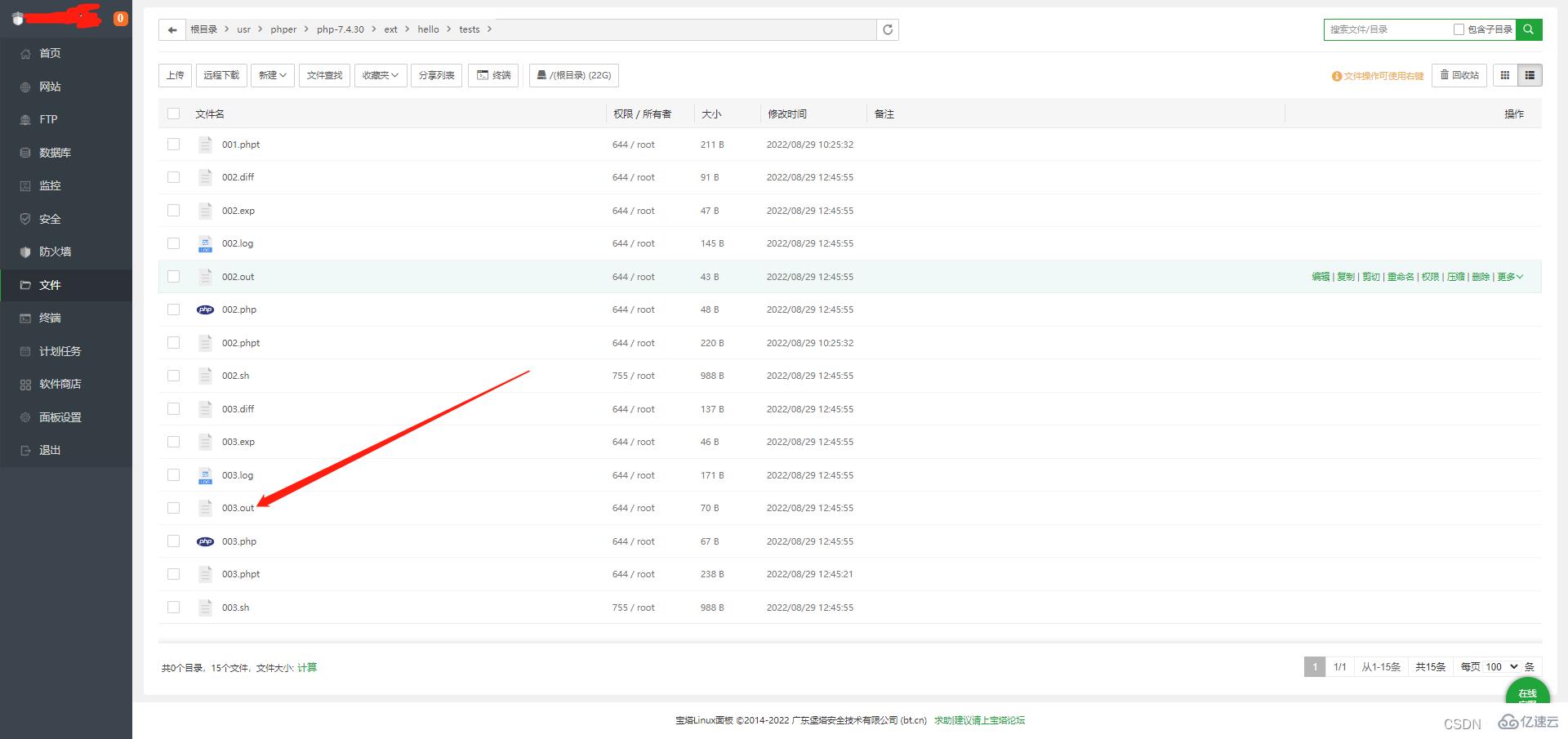Click the file icon of 001.phpt
The image size is (1568, 739).
205,145
